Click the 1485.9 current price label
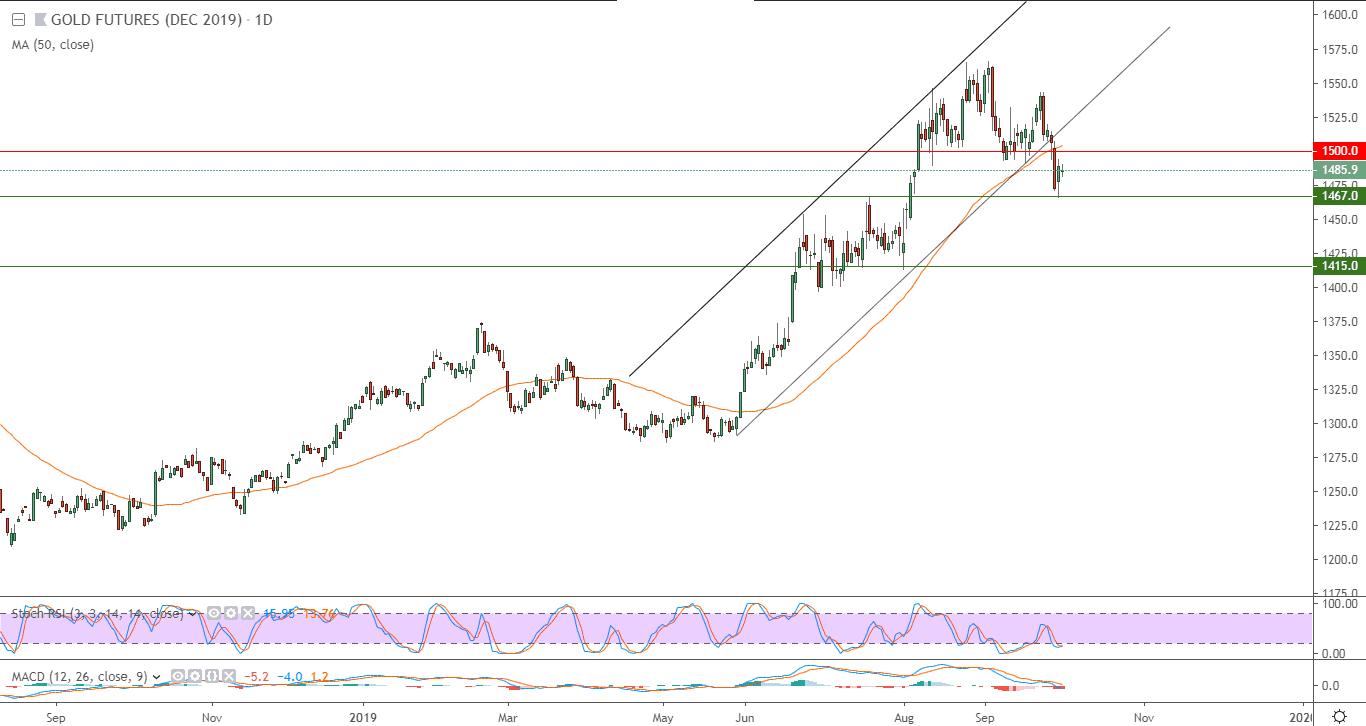 pos(1337,170)
